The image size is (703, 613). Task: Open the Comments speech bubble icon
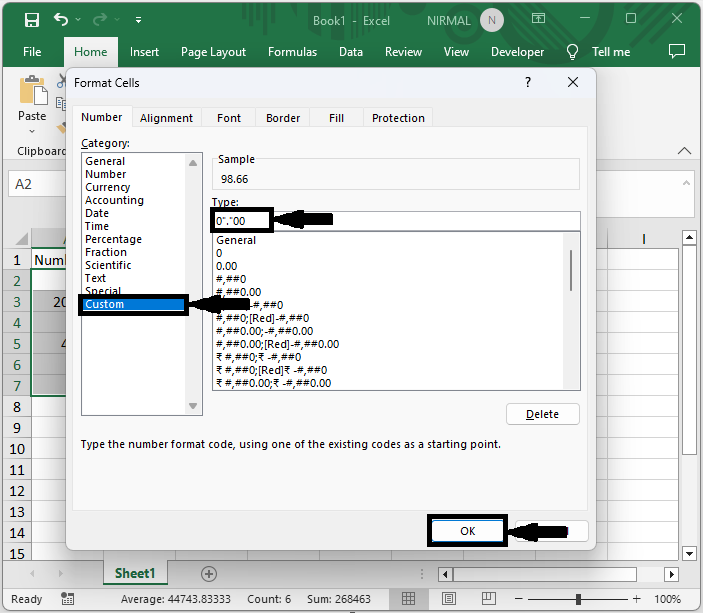click(x=677, y=51)
